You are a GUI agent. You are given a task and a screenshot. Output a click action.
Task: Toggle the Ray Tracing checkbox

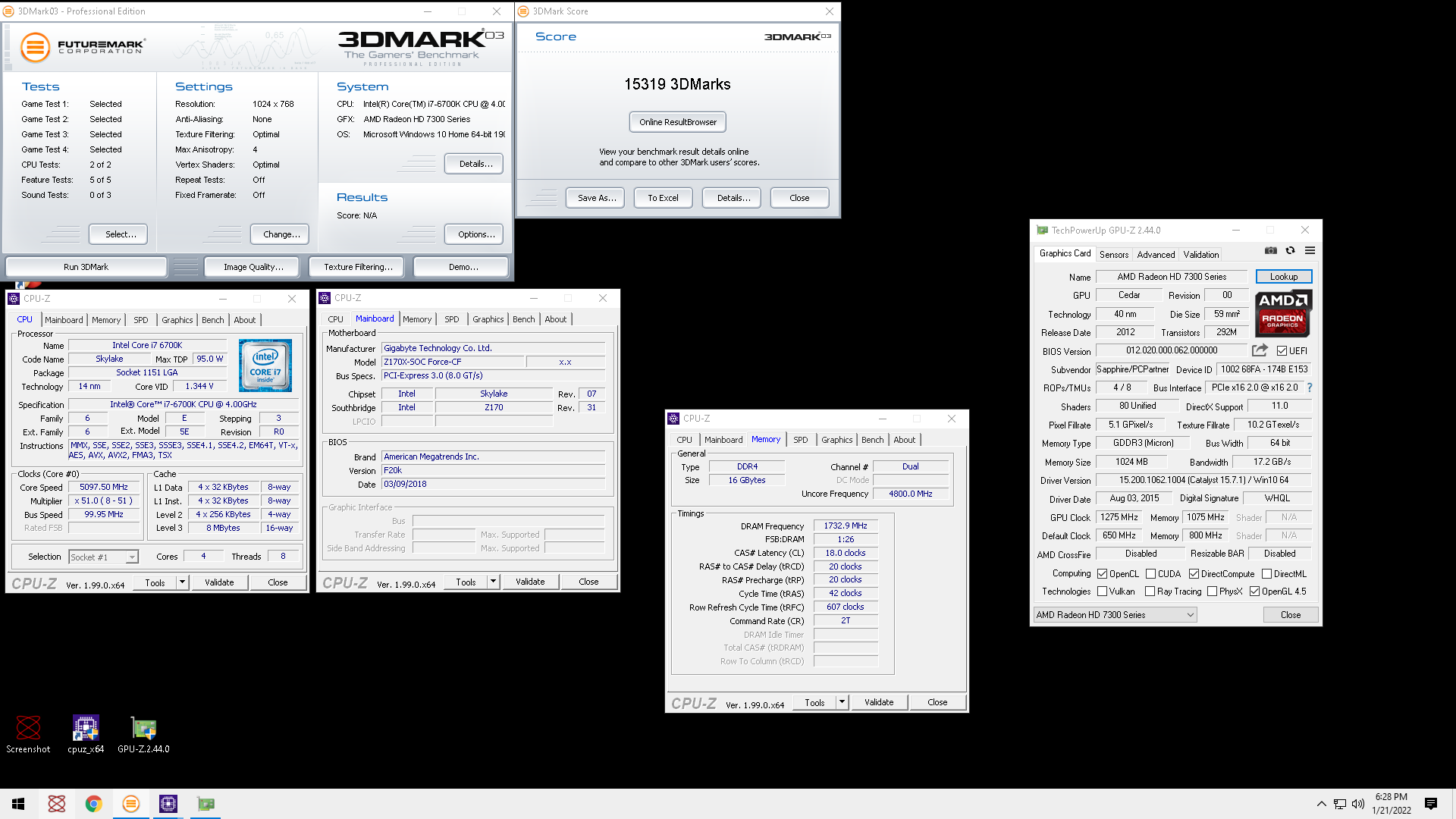tap(1150, 591)
